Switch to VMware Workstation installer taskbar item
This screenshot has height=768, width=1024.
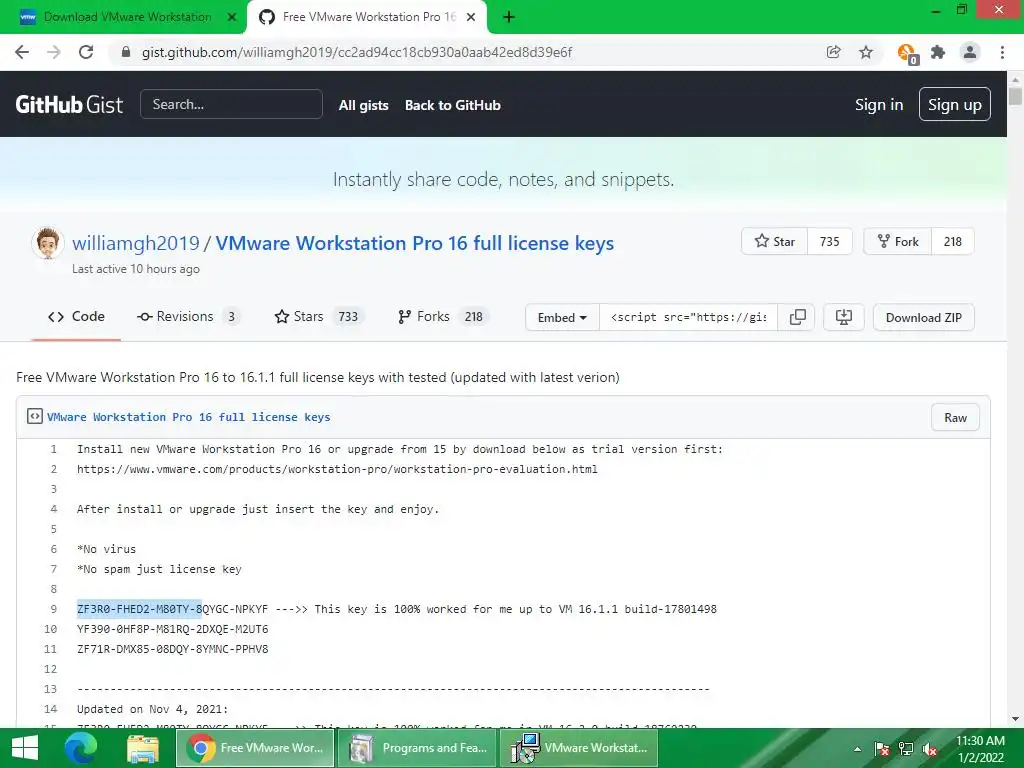coord(579,748)
